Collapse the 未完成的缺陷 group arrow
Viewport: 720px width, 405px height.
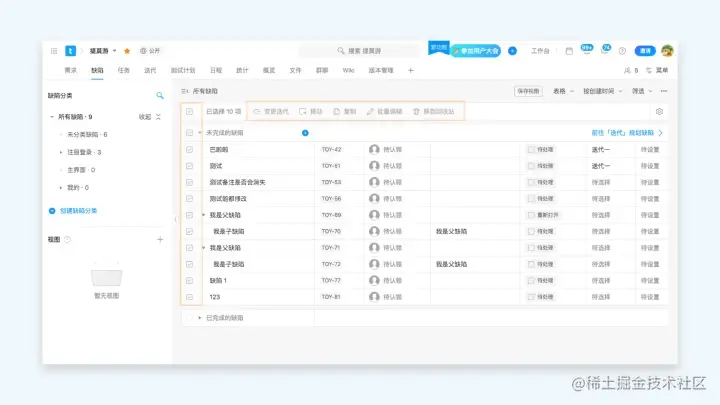coord(200,133)
